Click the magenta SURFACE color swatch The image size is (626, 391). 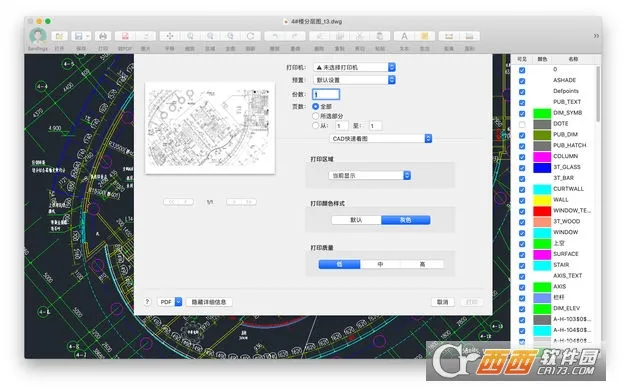pyautogui.click(x=542, y=254)
